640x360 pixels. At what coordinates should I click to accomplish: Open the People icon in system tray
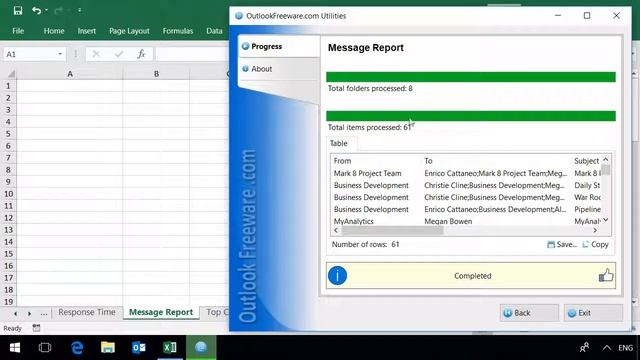pos(584,347)
